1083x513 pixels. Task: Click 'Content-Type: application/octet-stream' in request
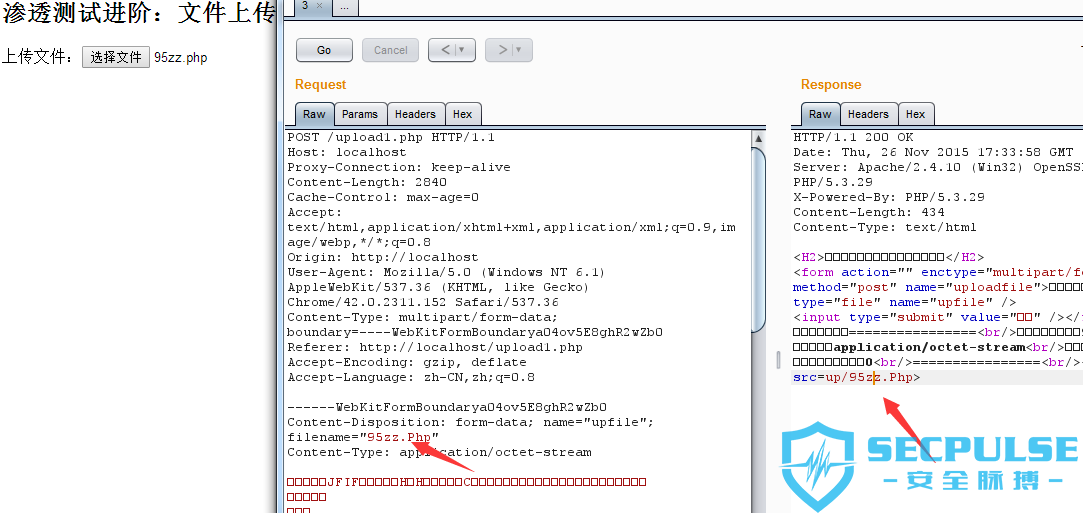439,453
